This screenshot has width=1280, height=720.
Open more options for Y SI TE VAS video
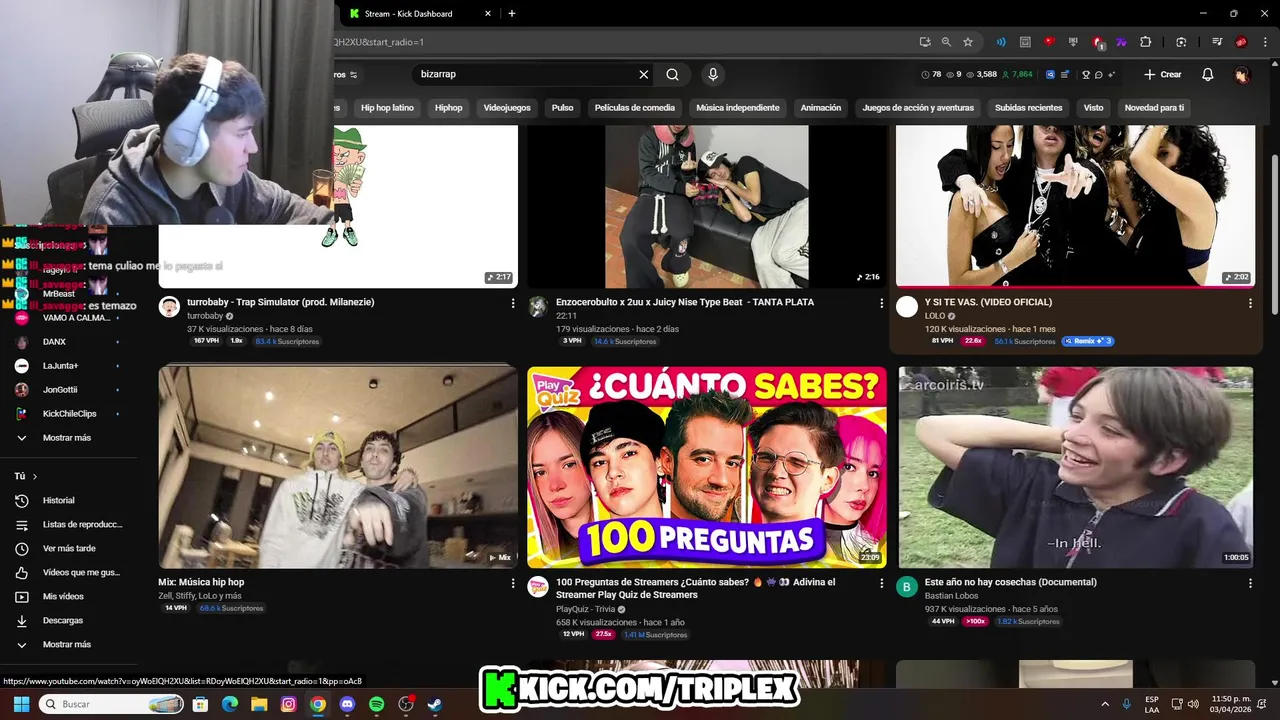coord(1250,303)
